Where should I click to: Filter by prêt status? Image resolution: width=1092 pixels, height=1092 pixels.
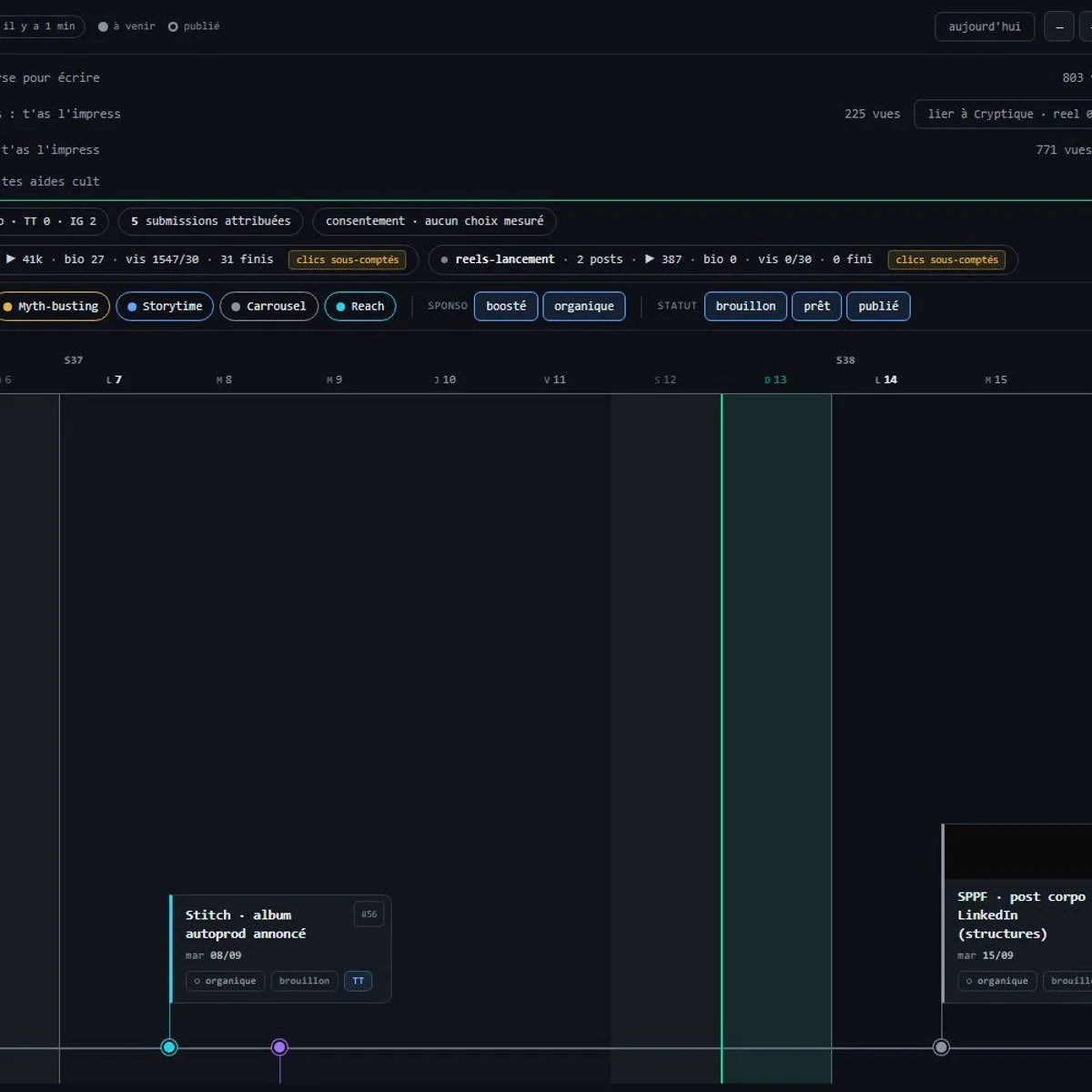pos(817,307)
